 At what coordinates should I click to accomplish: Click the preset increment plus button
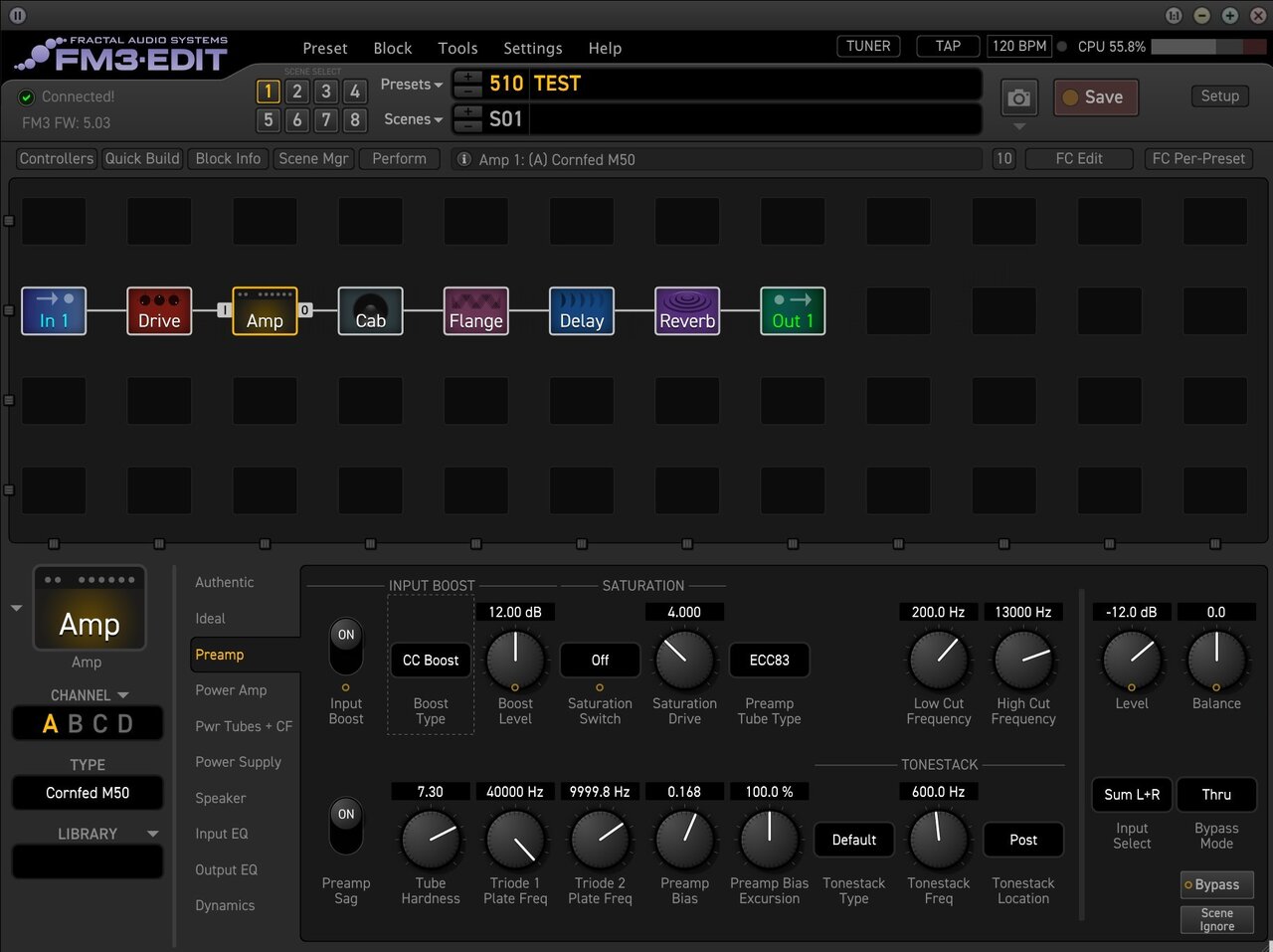pos(468,77)
